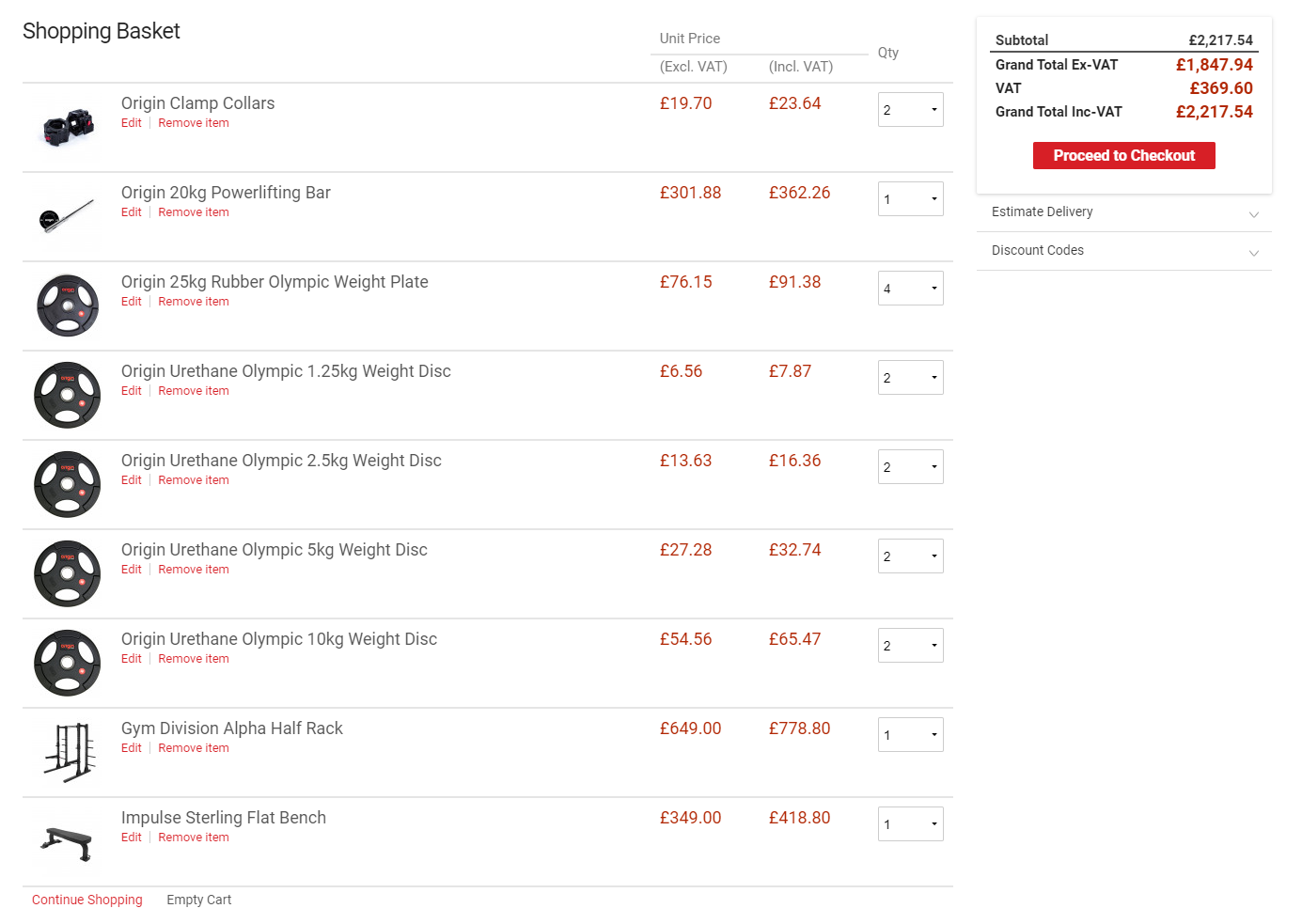Remove Origin 20kg Powerlifting Bar from basket
Image resolution: width=1302 pixels, height=924 pixels.
point(194,212)
